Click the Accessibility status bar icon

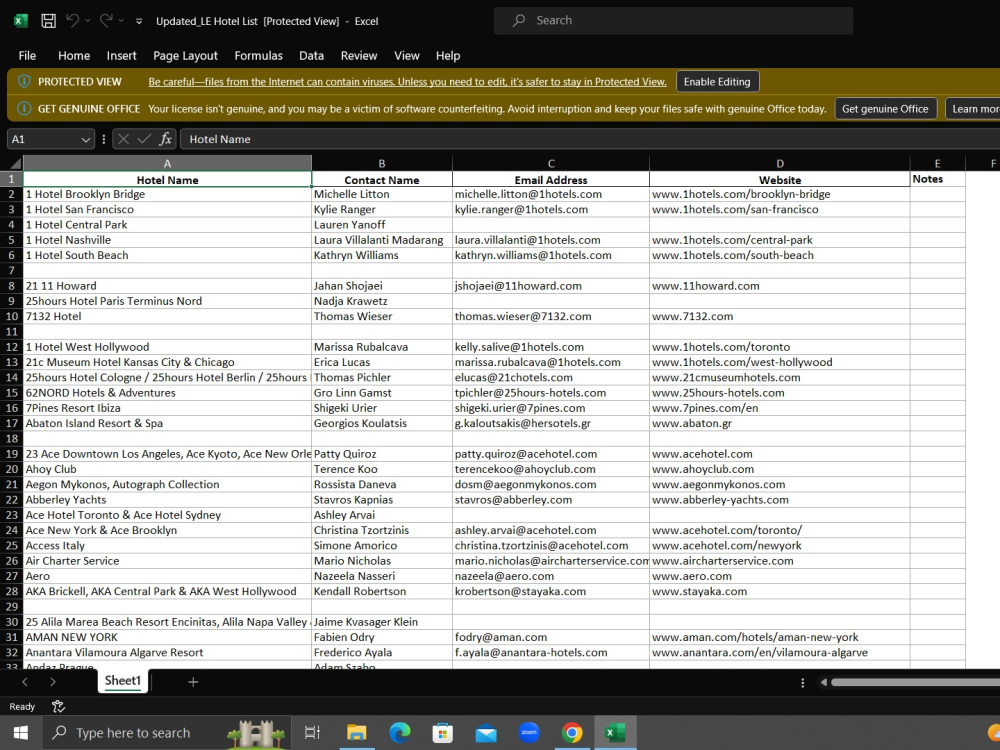(x=58, y=707)
